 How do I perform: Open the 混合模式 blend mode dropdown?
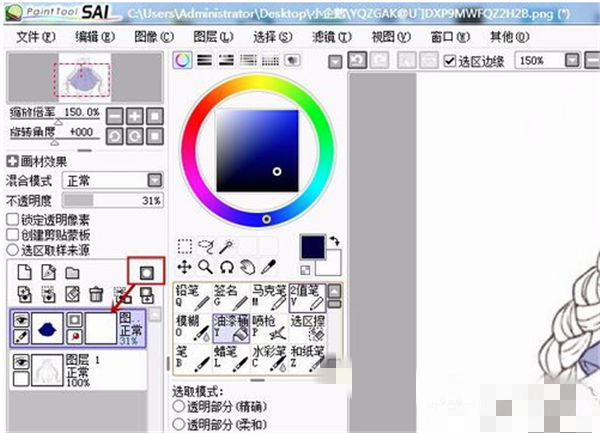(x=154, y=180)
